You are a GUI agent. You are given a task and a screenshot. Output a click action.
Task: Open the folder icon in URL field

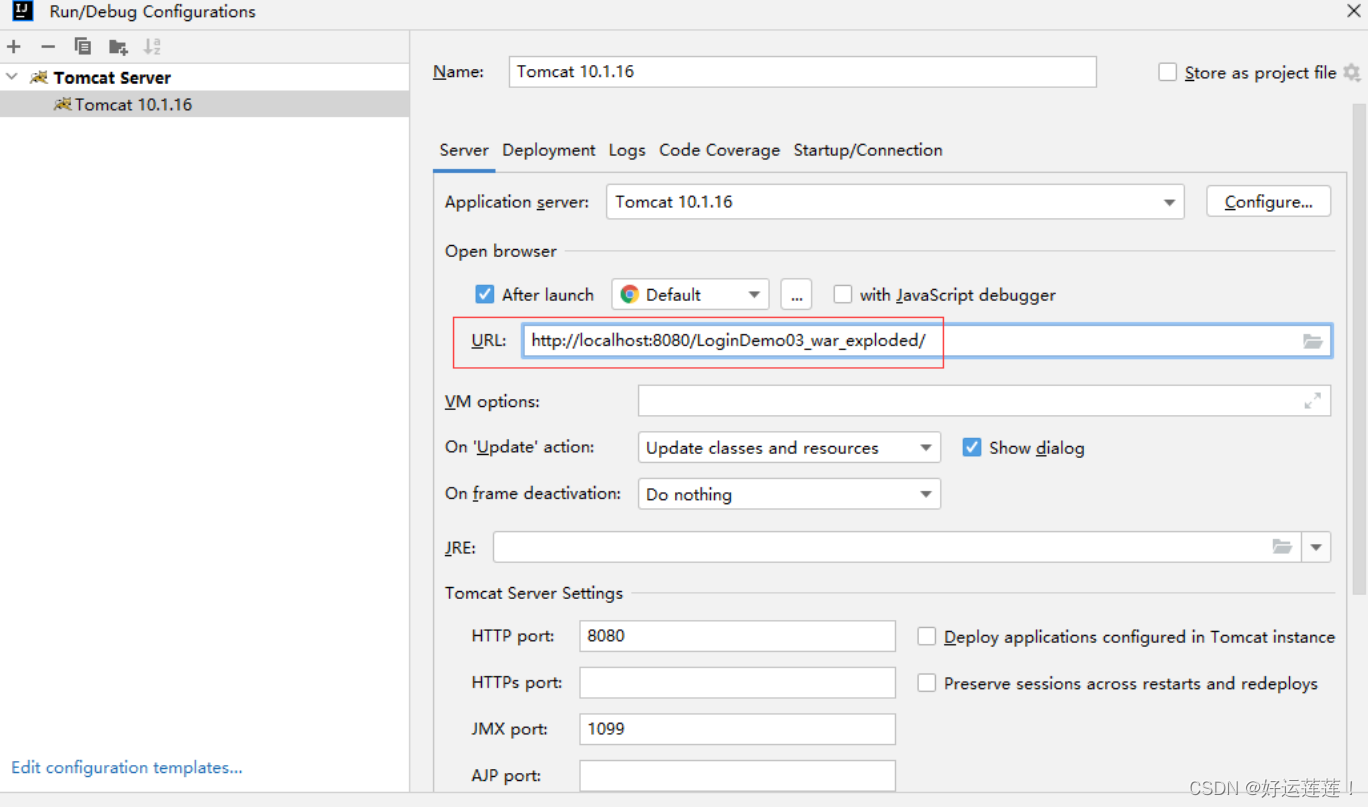click(x=1313, y=341)
